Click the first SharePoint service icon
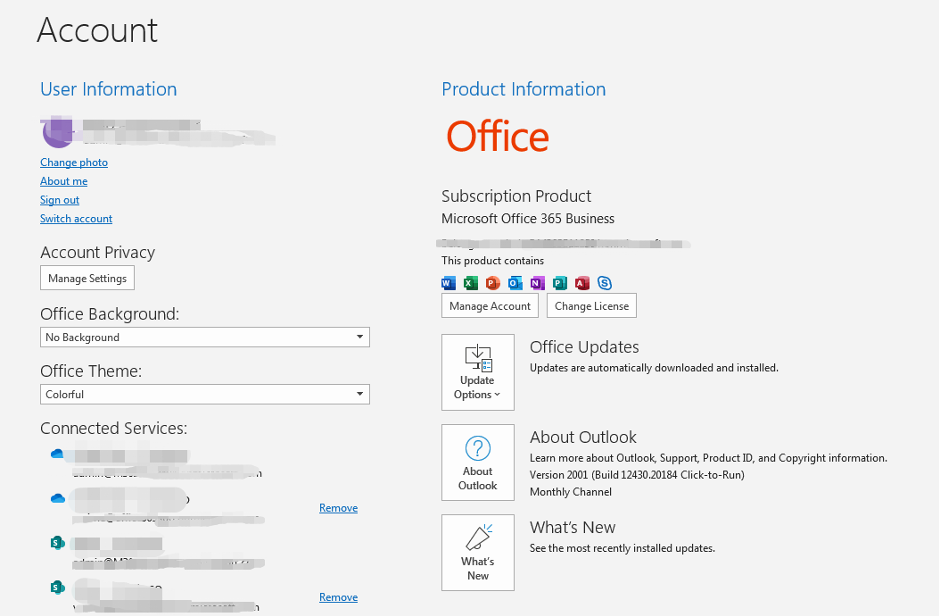 tap(57, 543)
